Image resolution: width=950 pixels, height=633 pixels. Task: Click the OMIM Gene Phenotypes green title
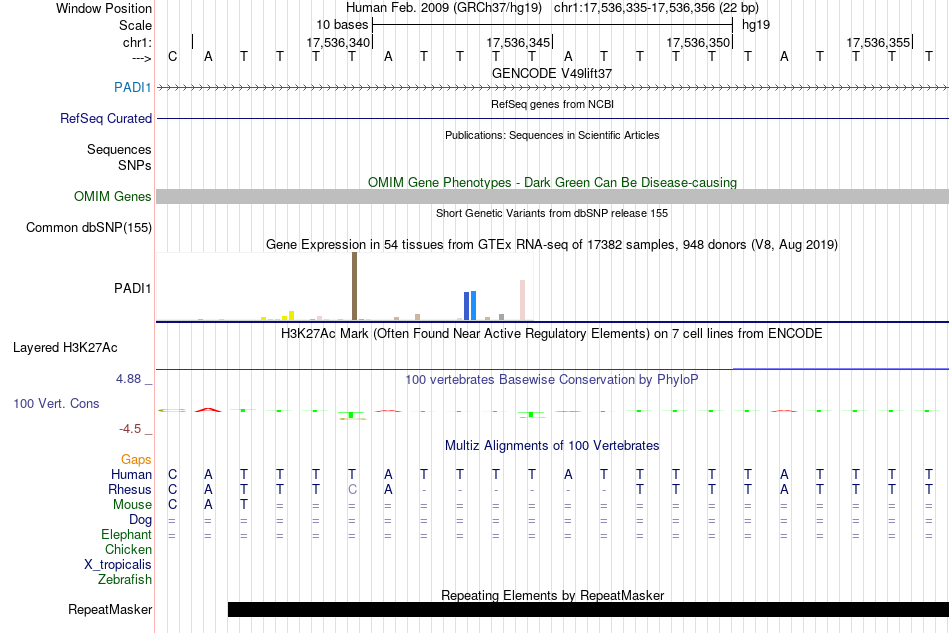pyautogui.click(x=552, y=182)
